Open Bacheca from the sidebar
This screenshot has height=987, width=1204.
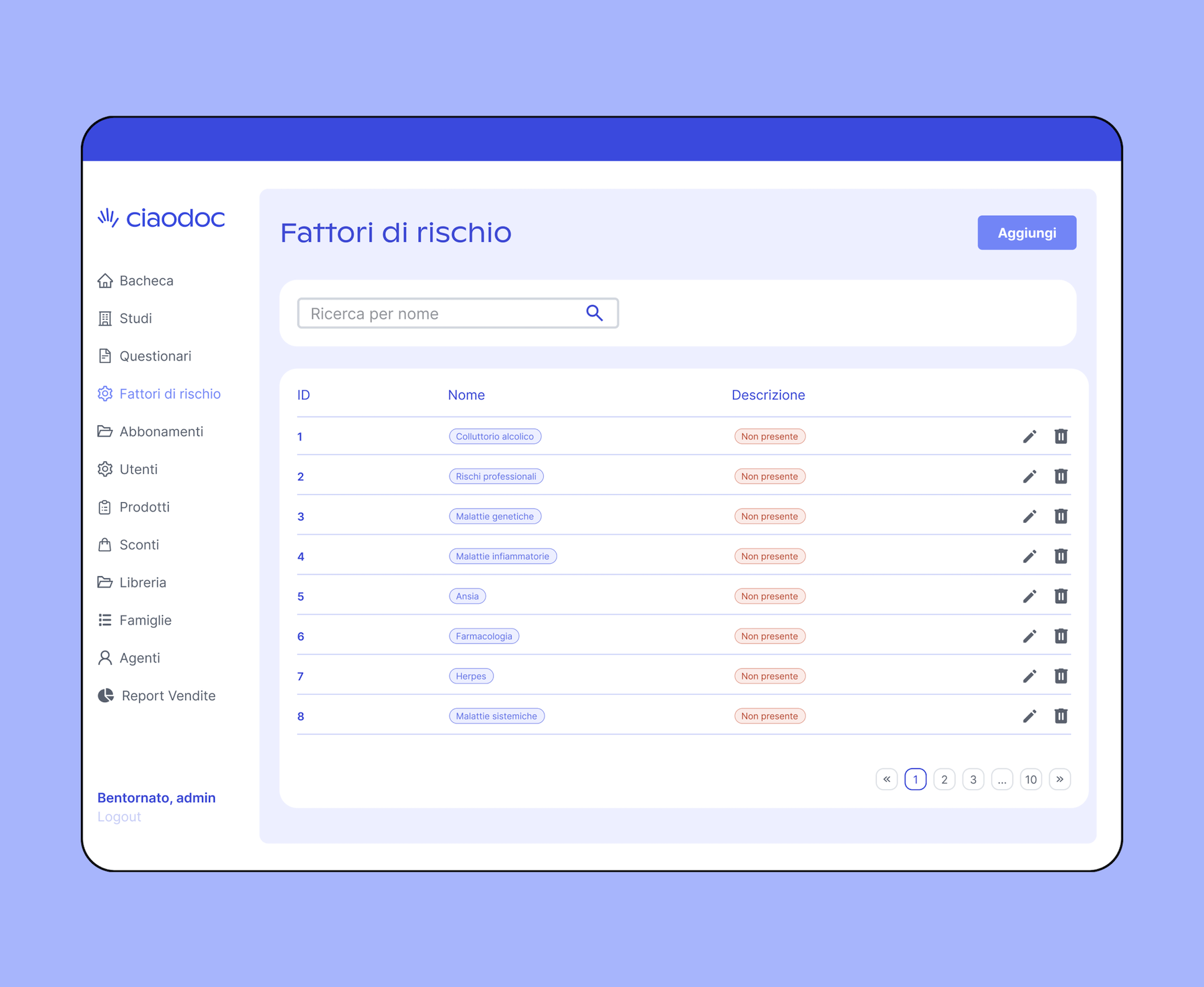146,281
